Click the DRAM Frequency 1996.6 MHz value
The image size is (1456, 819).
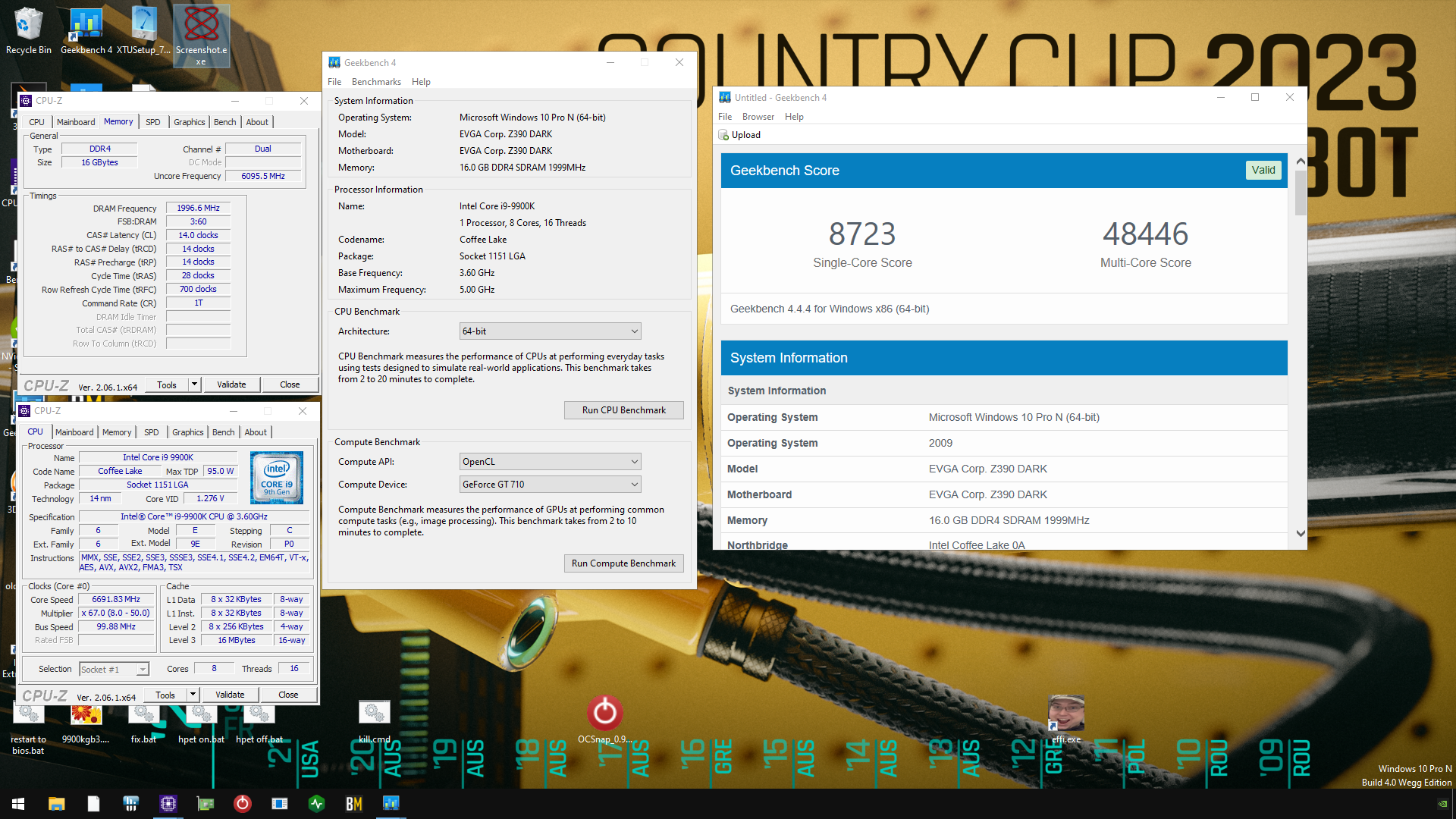199,209
